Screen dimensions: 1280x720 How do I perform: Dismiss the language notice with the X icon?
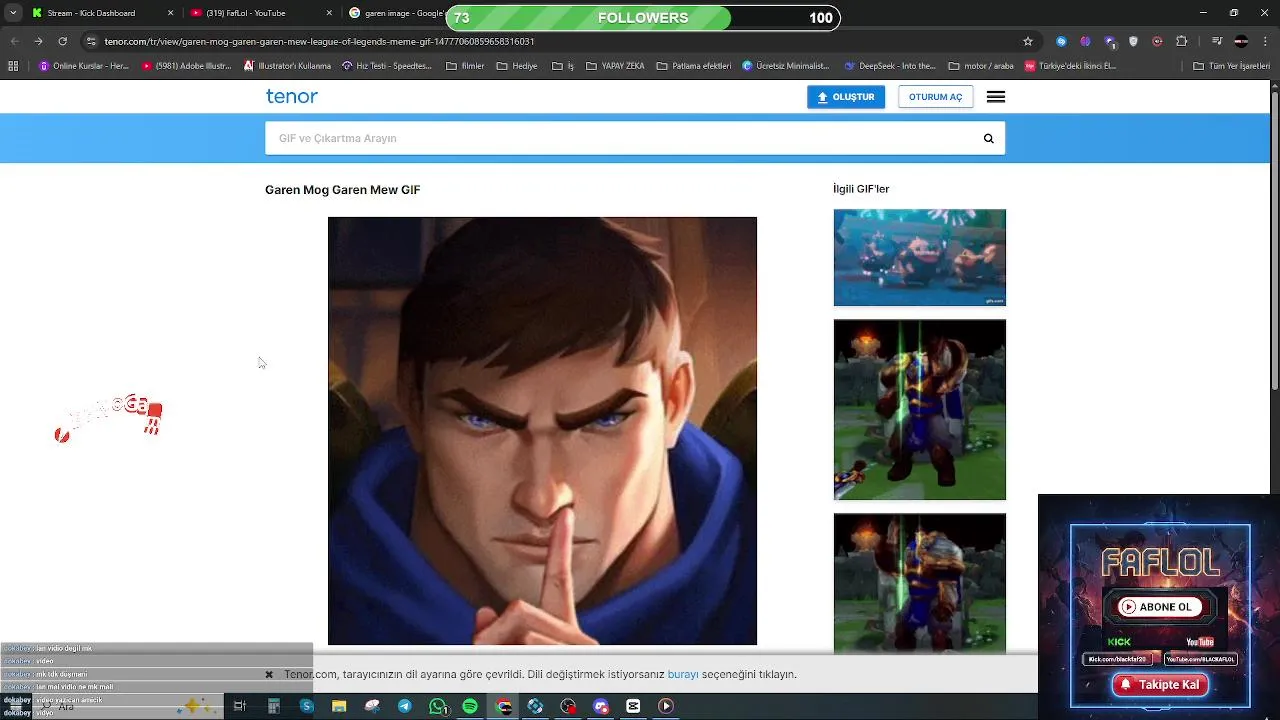[x=269, y=675]
